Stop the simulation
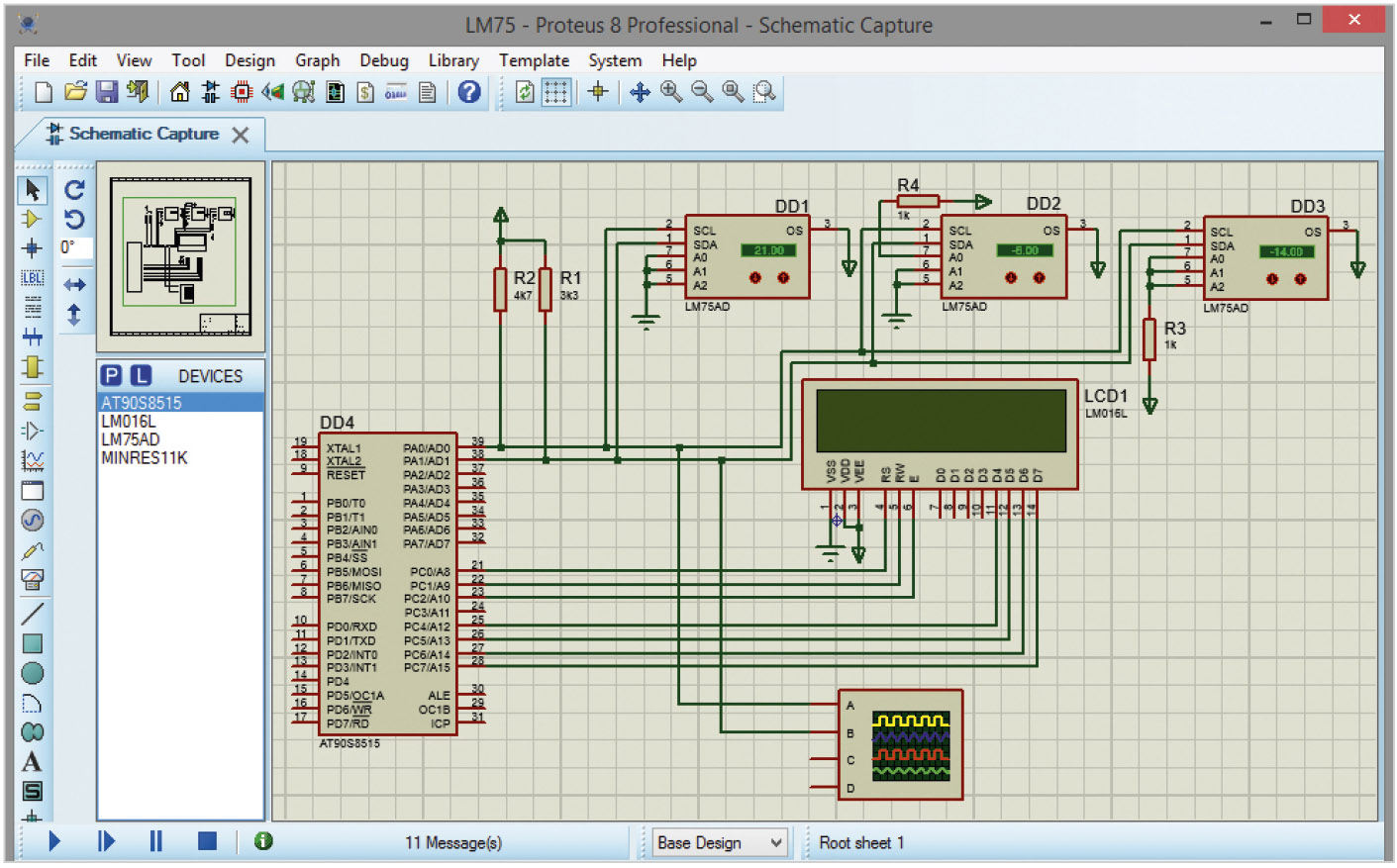Image resolution: width=1397 pixels, height=868 pixels. [207, 841]
